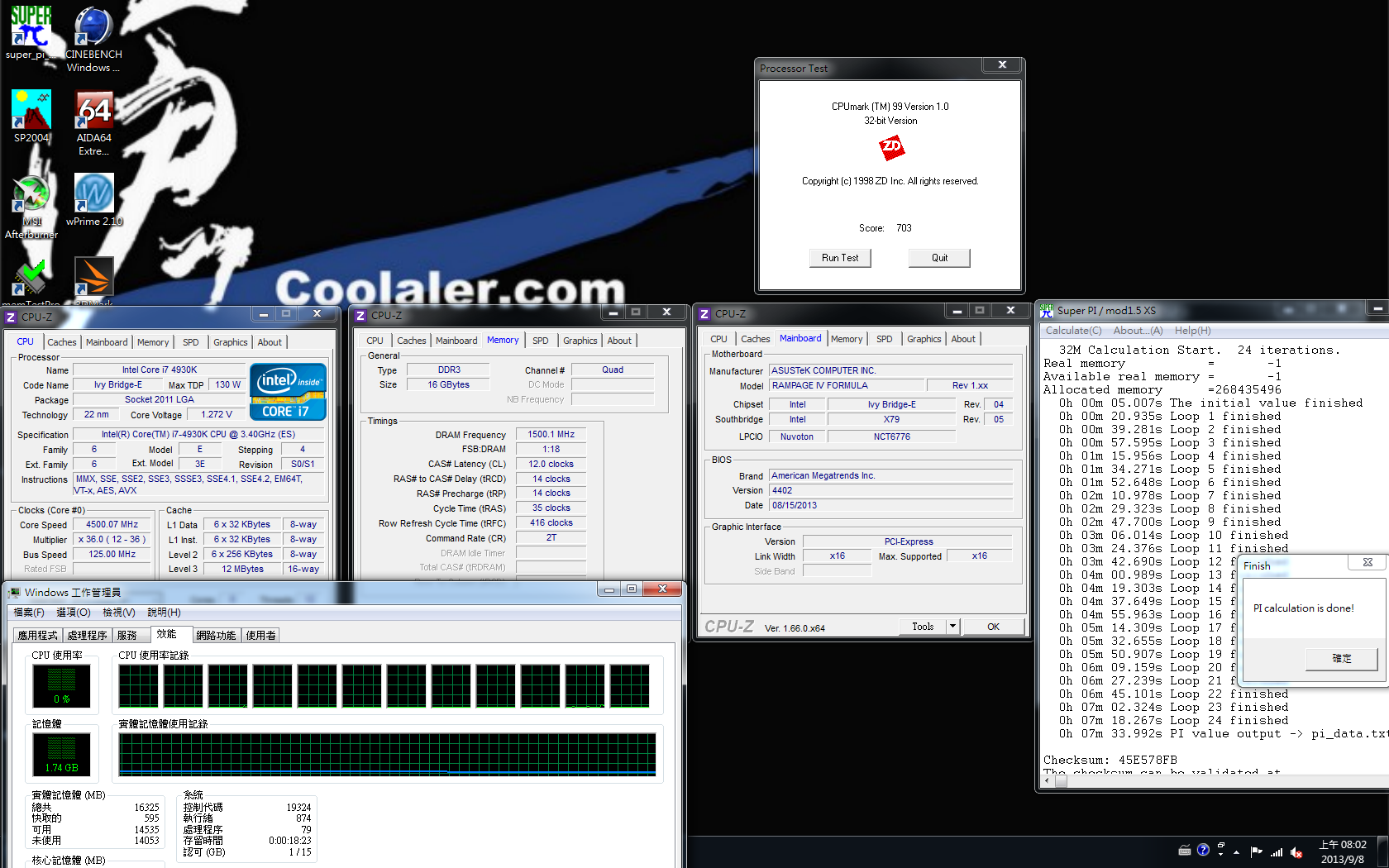Open language bar options arrow in taskbar

(x=1220, y=853)
